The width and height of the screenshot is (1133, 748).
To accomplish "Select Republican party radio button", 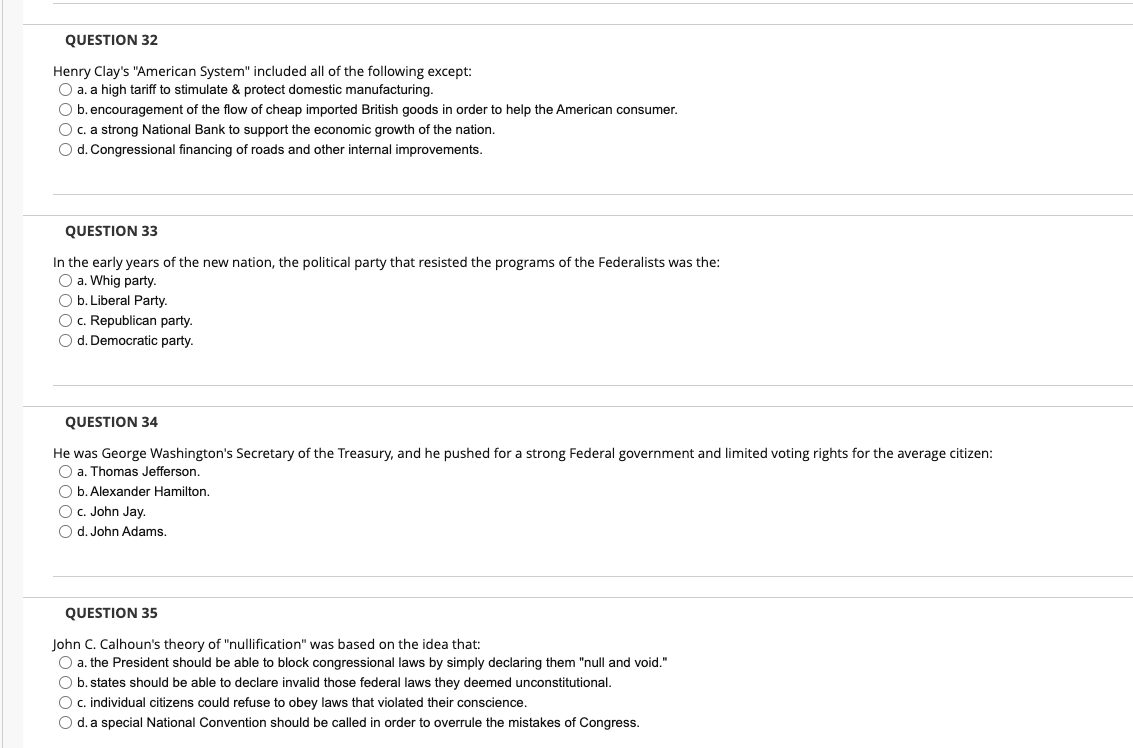I will tap(65, 321).
